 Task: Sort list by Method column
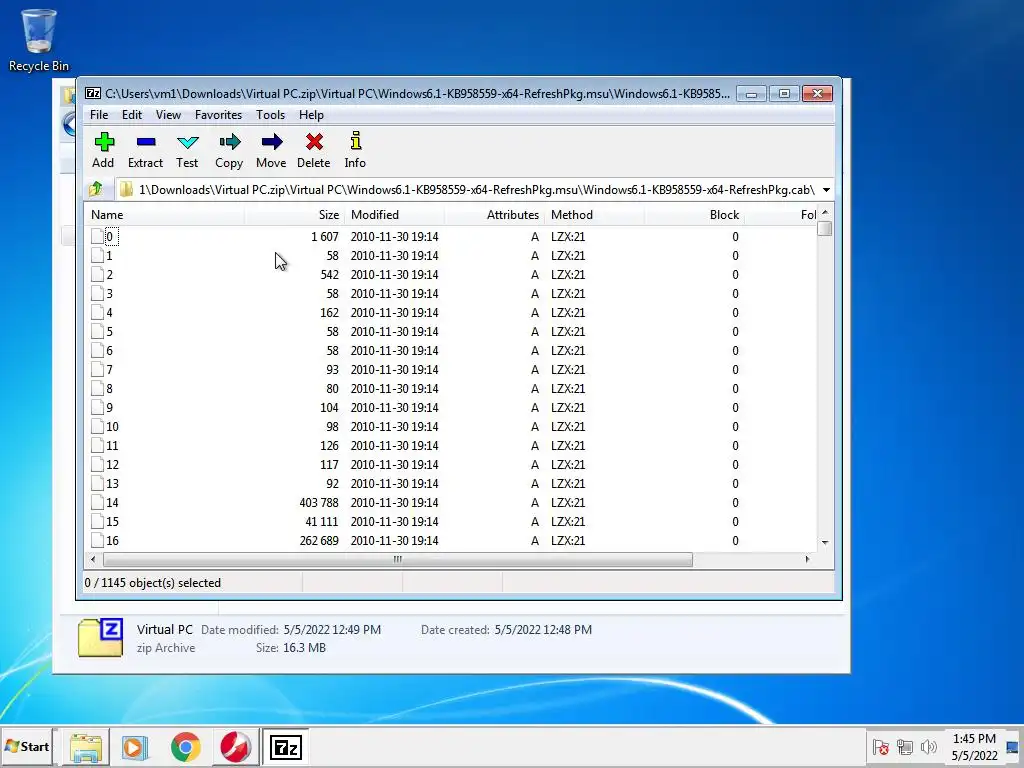point(594,215)
